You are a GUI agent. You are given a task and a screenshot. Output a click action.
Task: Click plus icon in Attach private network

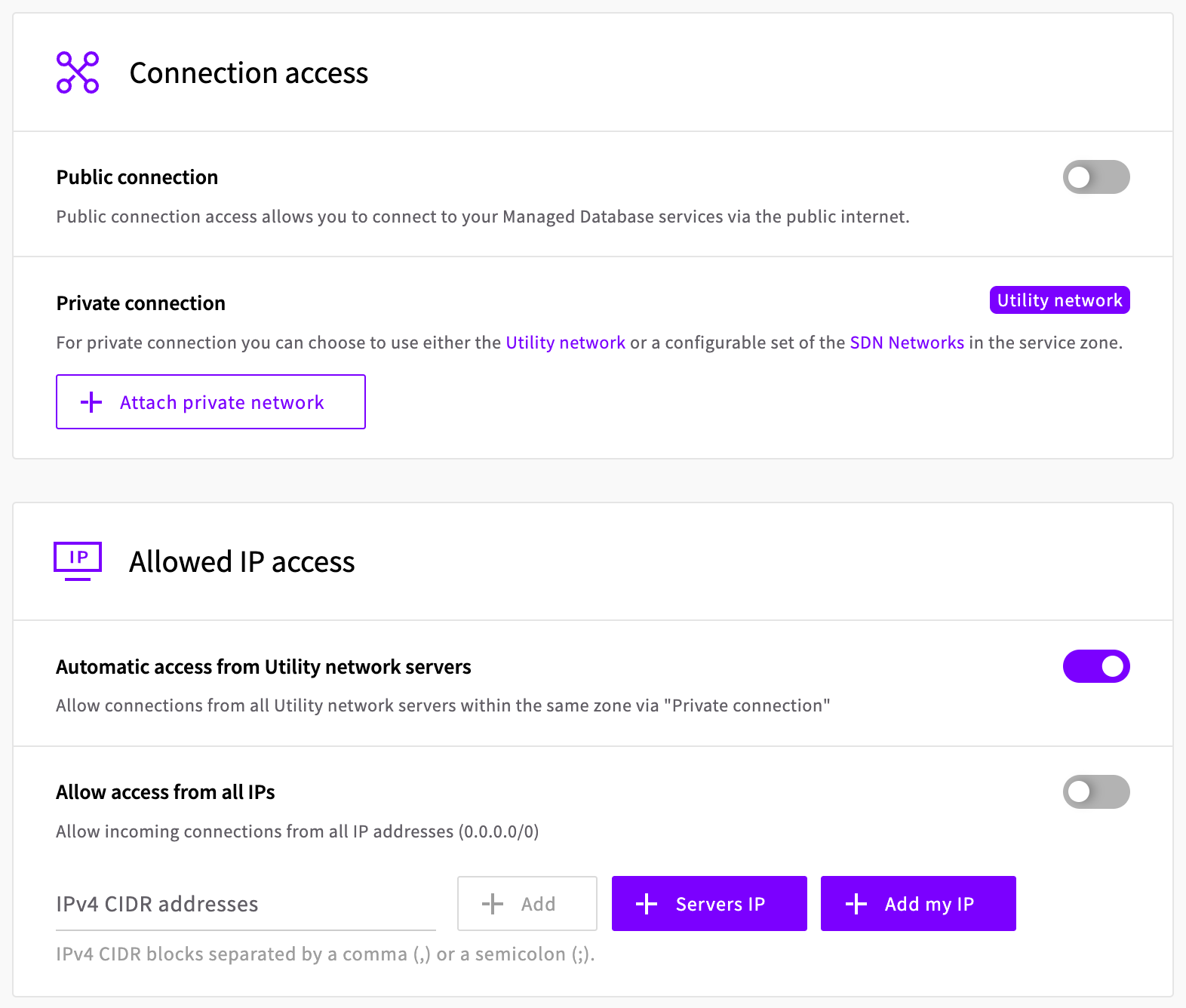pyautogui.click(x=91, y=402)
